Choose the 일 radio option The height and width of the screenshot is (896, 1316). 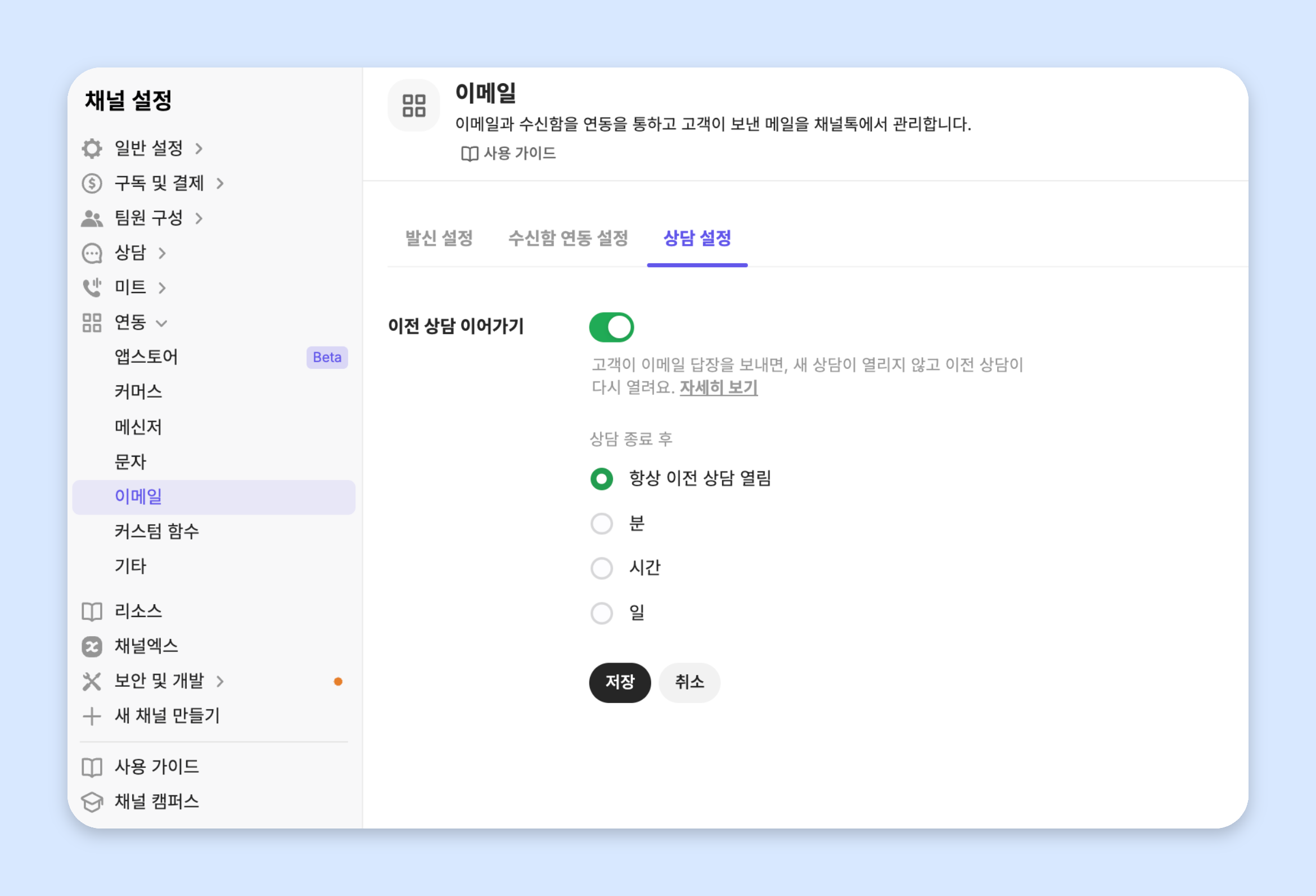click(601, 613)
